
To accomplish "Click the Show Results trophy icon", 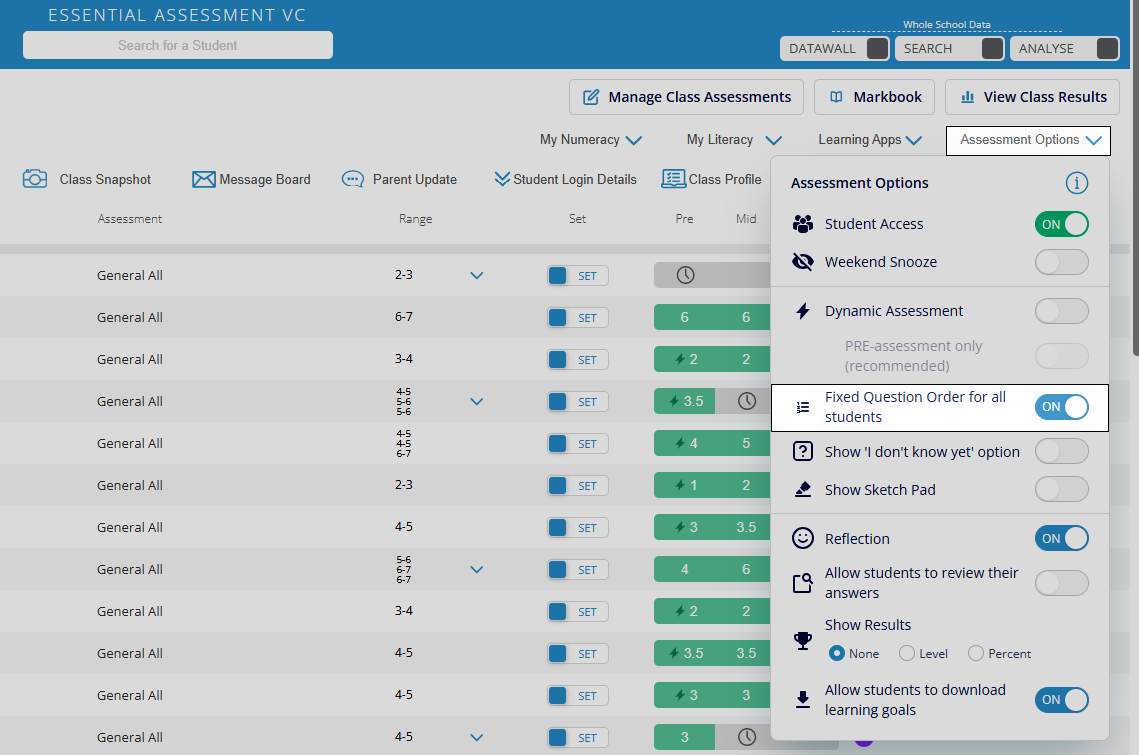I will (803, 640).
